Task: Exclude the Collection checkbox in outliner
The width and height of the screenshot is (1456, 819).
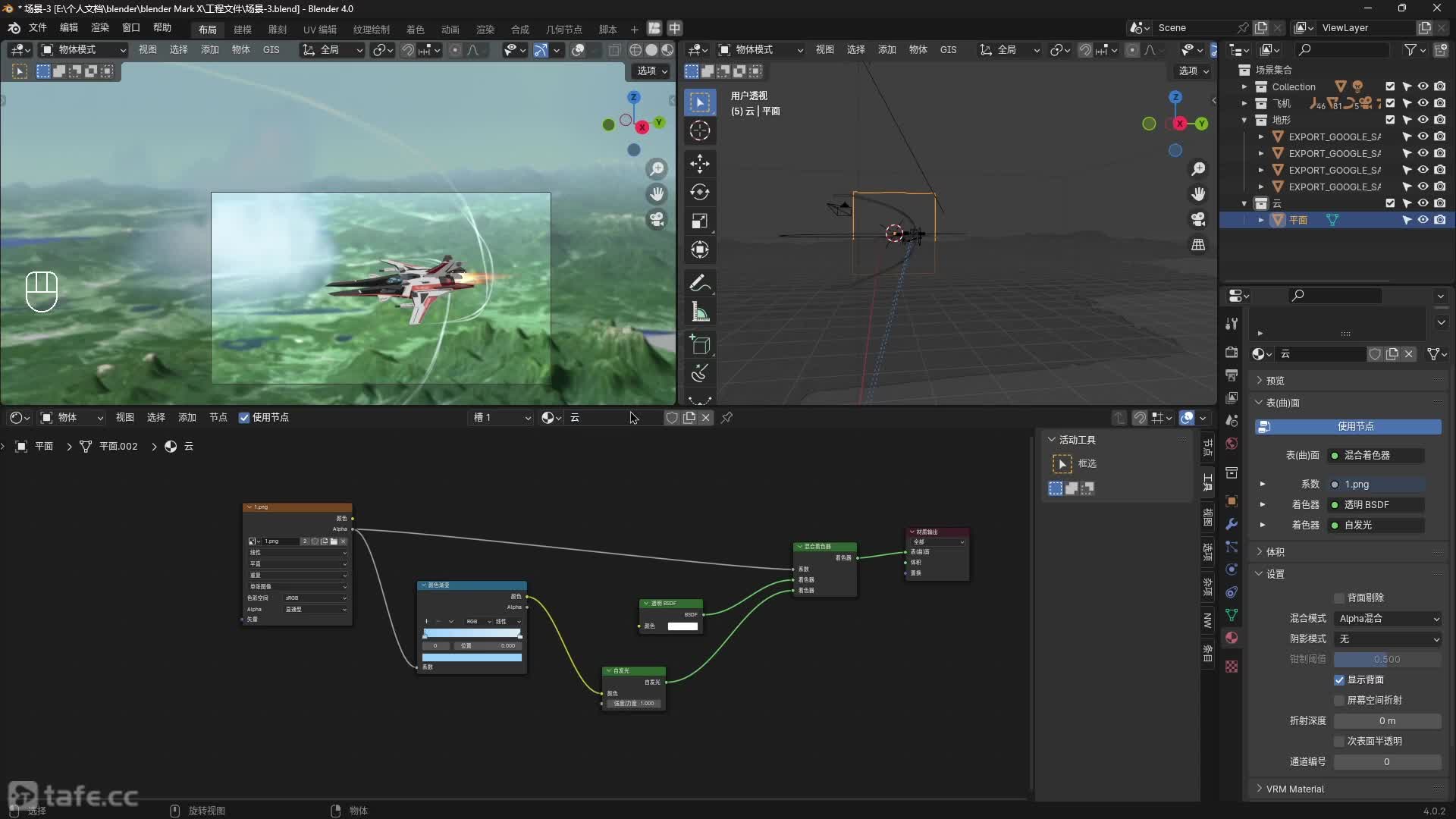Action: (1390, 86)
